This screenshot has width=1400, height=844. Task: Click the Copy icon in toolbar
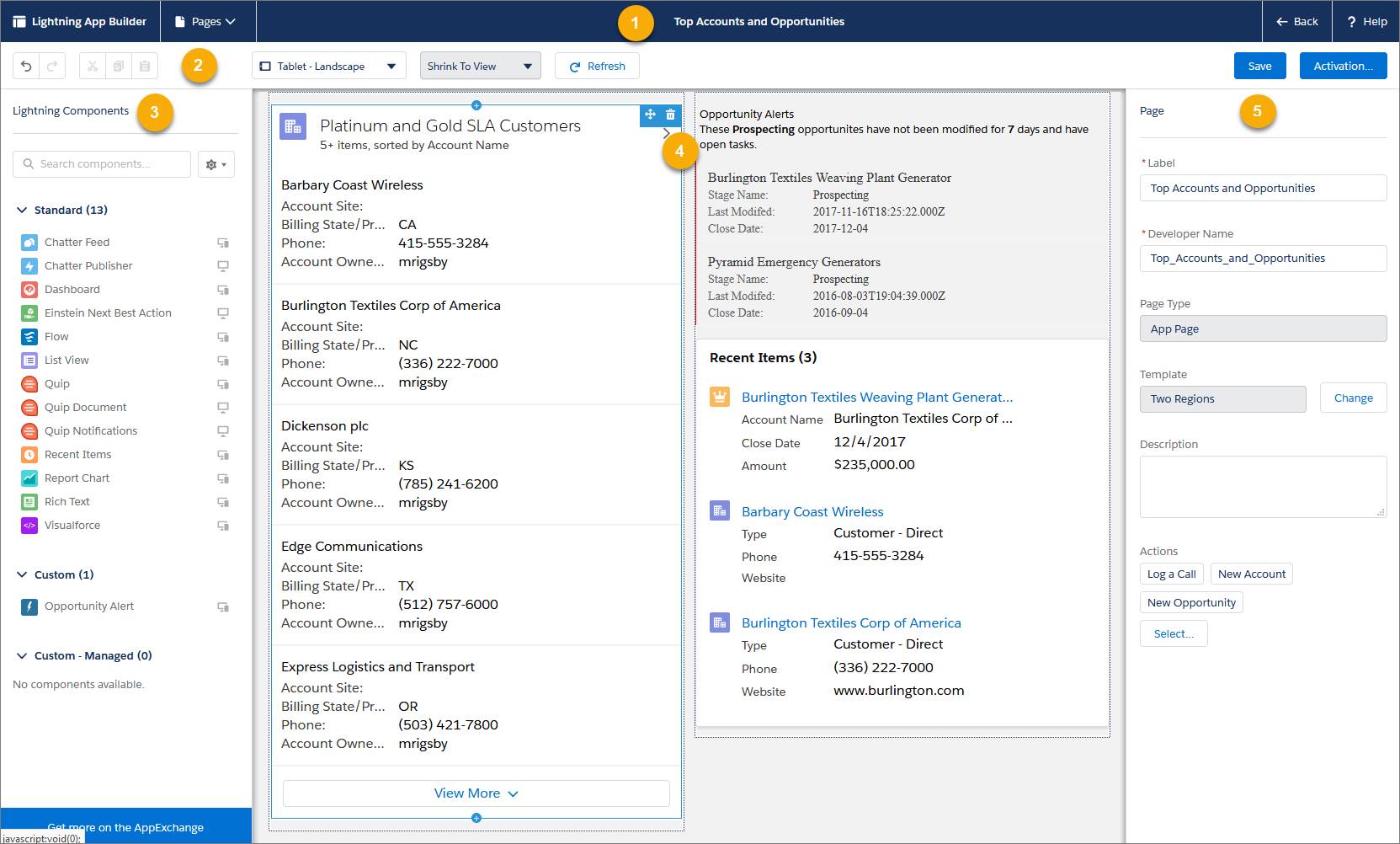pyautogui.click(x=119, y=66)
